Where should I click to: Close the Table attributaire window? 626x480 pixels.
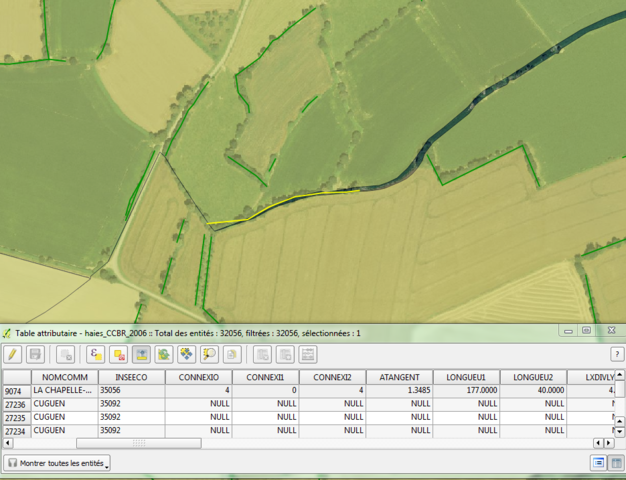(x=611, y=330)
